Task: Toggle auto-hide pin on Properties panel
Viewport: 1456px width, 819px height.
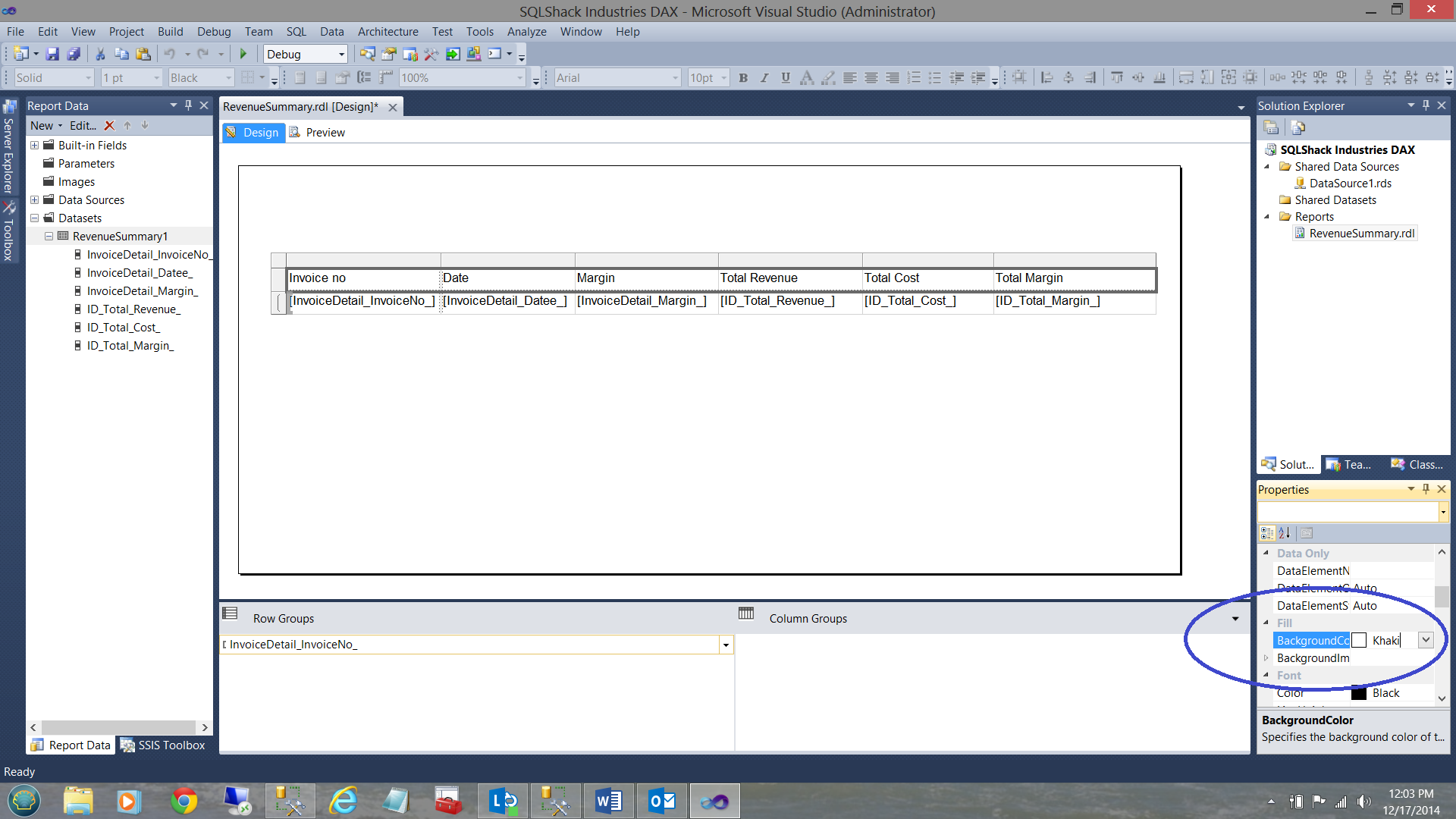Action: pyautogui.click(x=1426, y=489)
